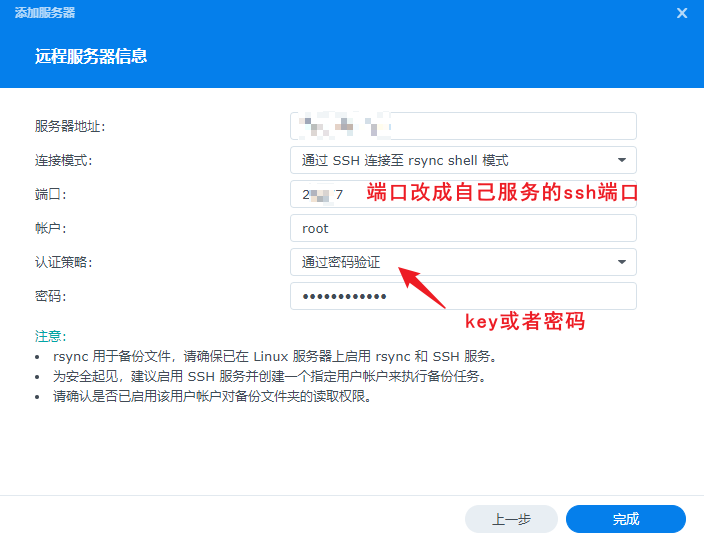
Task: Close the 添加服务器 dialog
Action: 682,13
